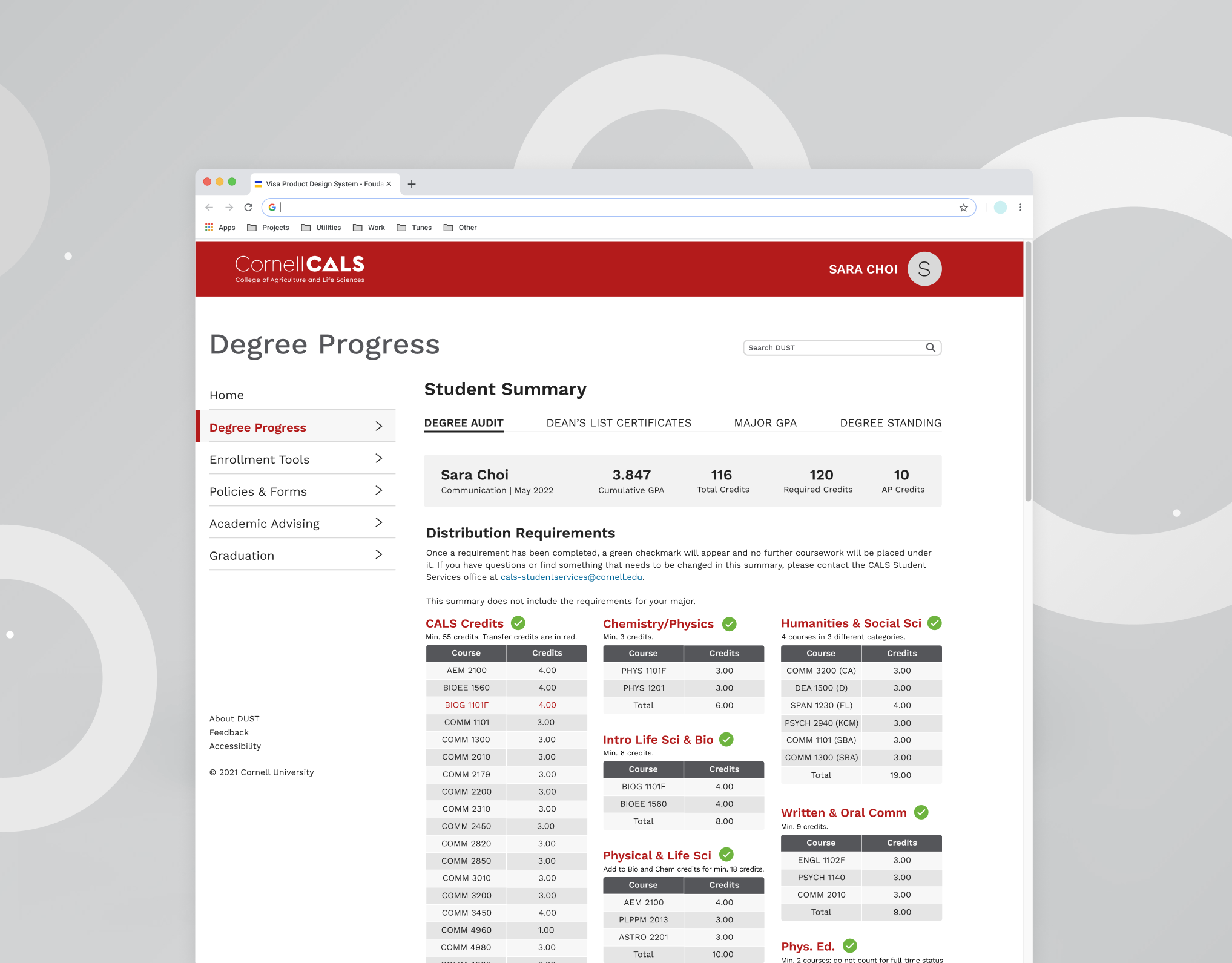Open Policies & Forms sidebar item

302,491
